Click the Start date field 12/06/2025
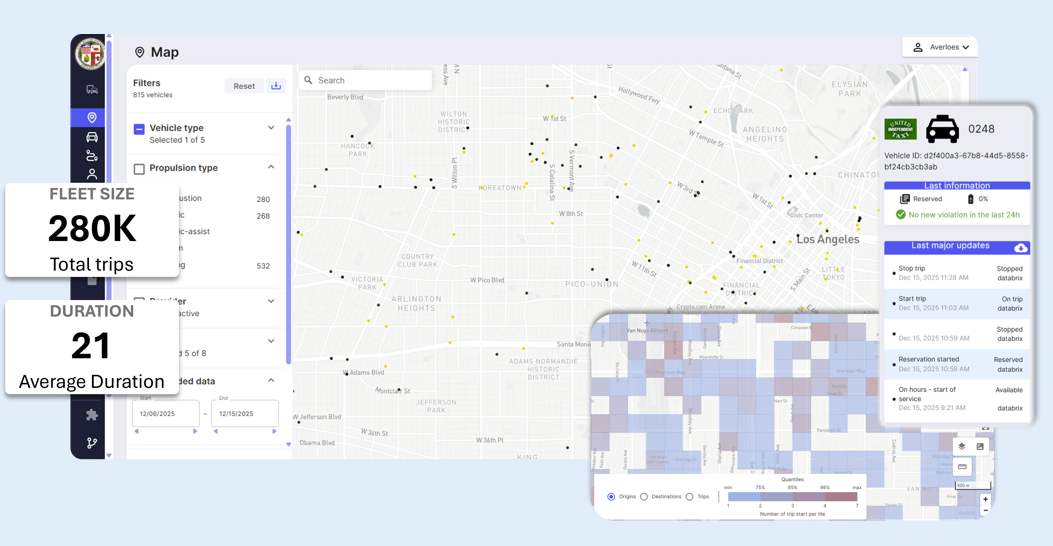Image resolution: width=1053 pixels, height=546 pixels. (165, 413)
